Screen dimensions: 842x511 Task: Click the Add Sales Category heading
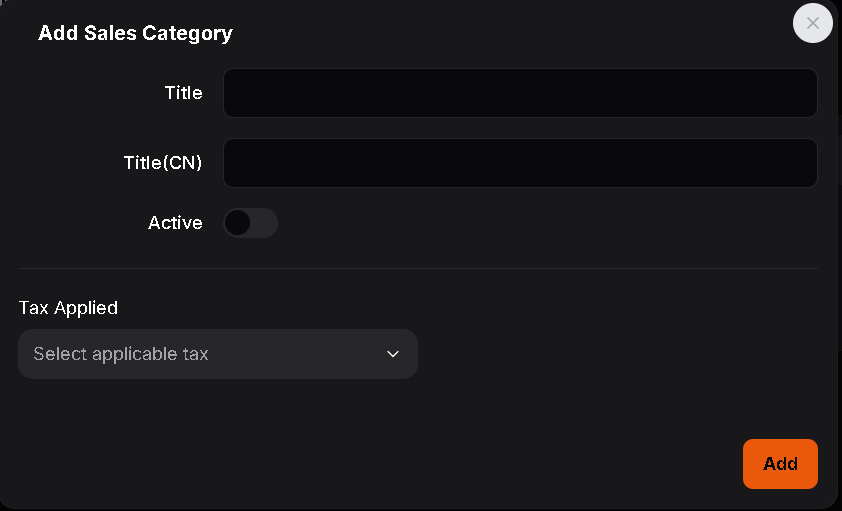coord(135,33)
